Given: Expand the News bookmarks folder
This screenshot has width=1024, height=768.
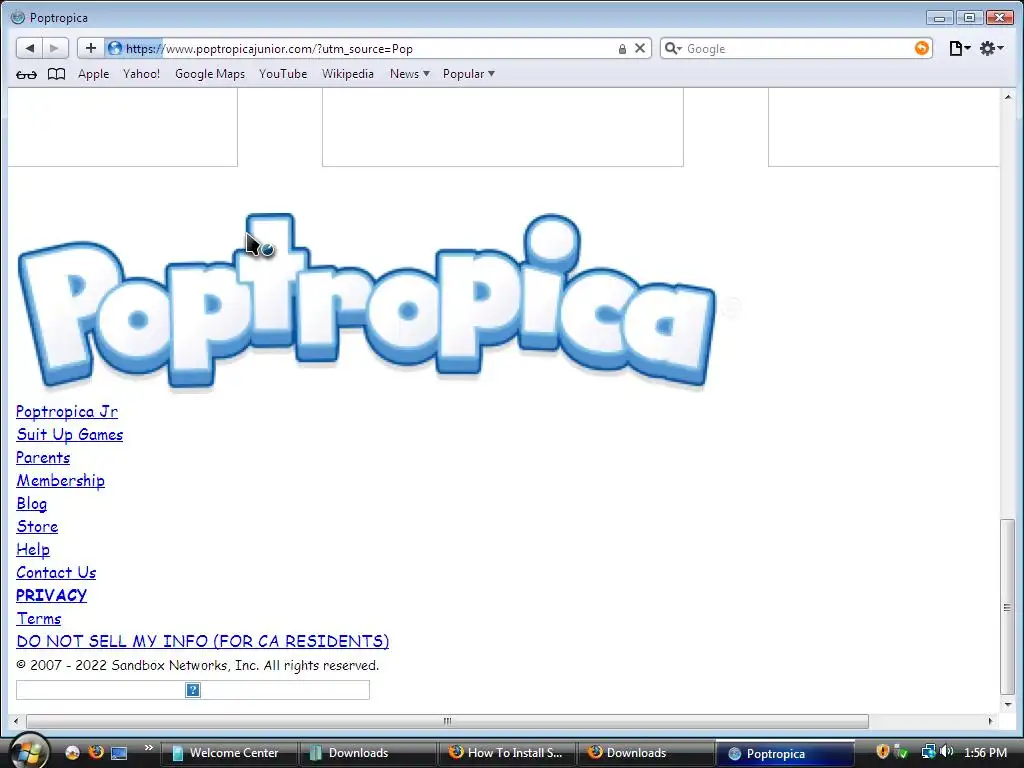Looking at the screenshot, I should (x=409, y=74).
